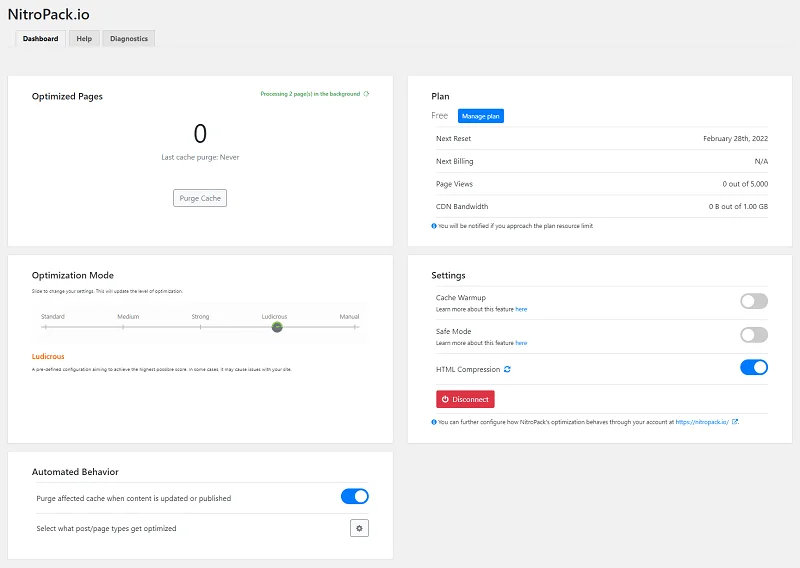Toggle purge affected cache when content updated

[355, 496]
